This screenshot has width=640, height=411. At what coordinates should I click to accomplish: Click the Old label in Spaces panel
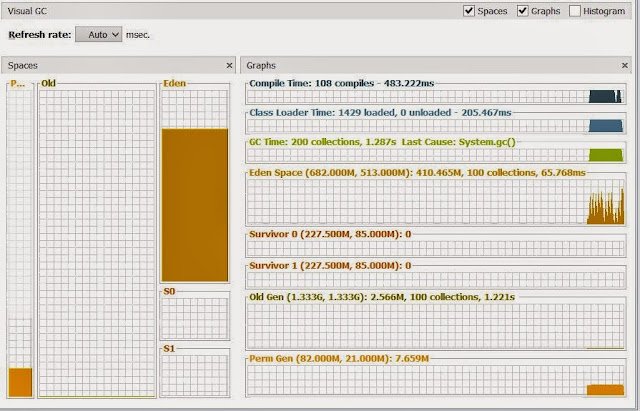48,83
